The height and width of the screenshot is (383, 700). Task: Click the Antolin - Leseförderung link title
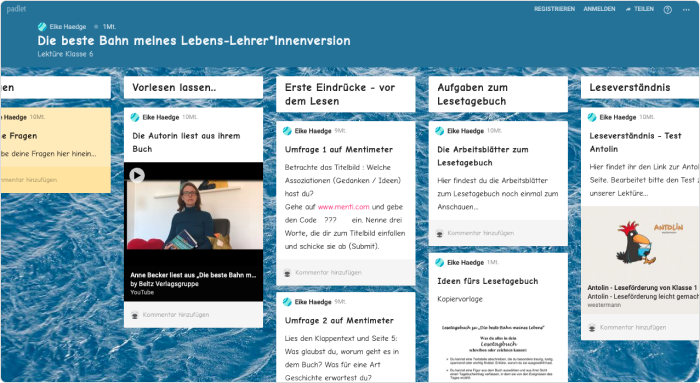tap(643, 287)
